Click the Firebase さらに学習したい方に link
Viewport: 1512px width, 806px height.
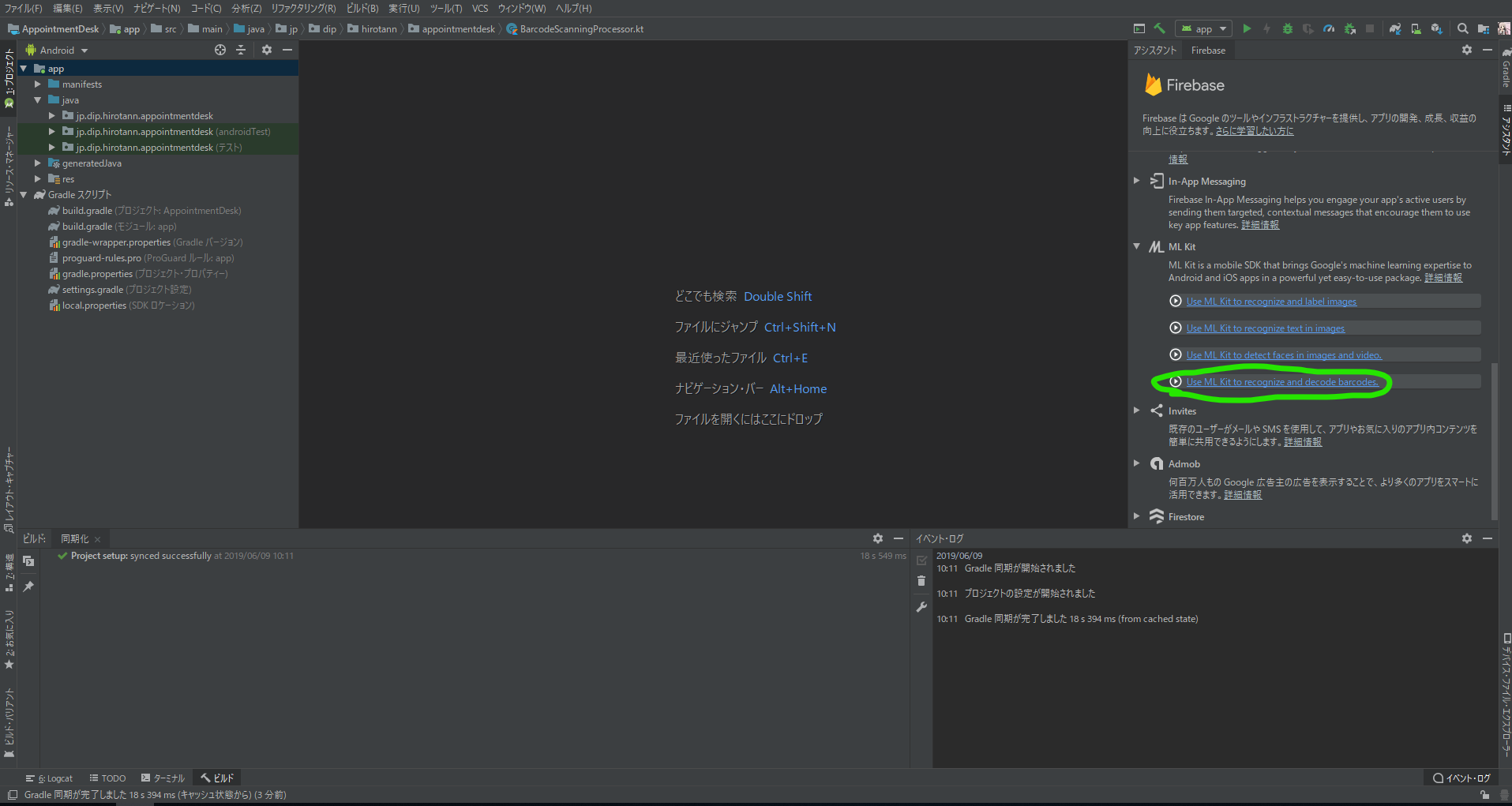click(1255, 131)
